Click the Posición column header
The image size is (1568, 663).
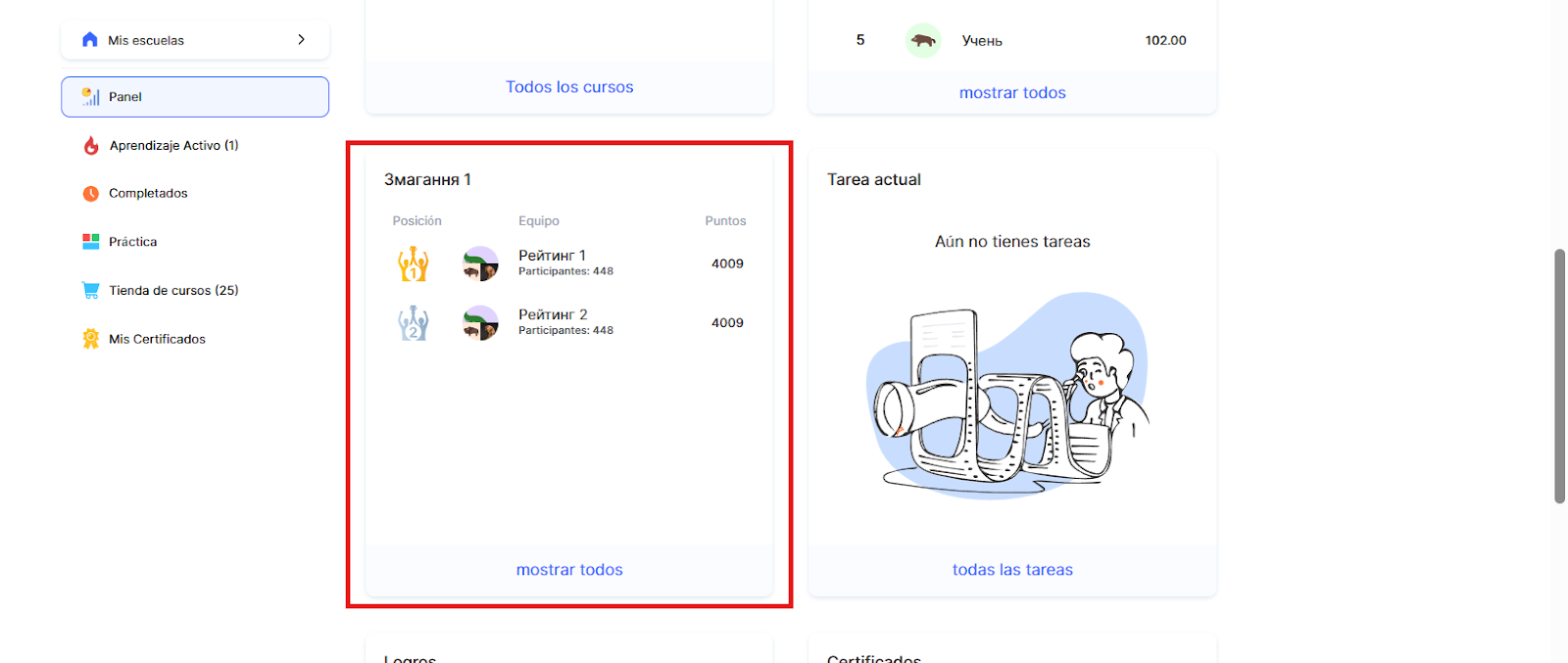pyautogui.click(x=417, y=221)
